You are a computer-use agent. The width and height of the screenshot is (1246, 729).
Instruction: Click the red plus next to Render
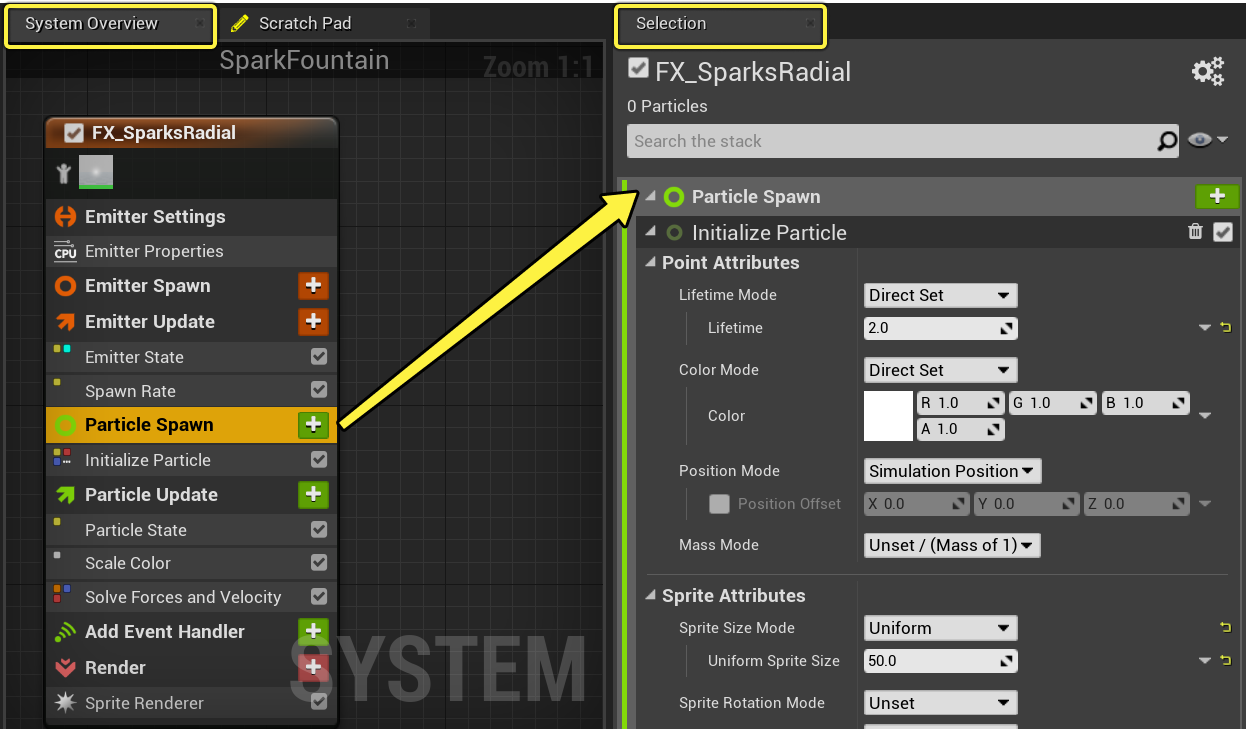coord(313,667)
